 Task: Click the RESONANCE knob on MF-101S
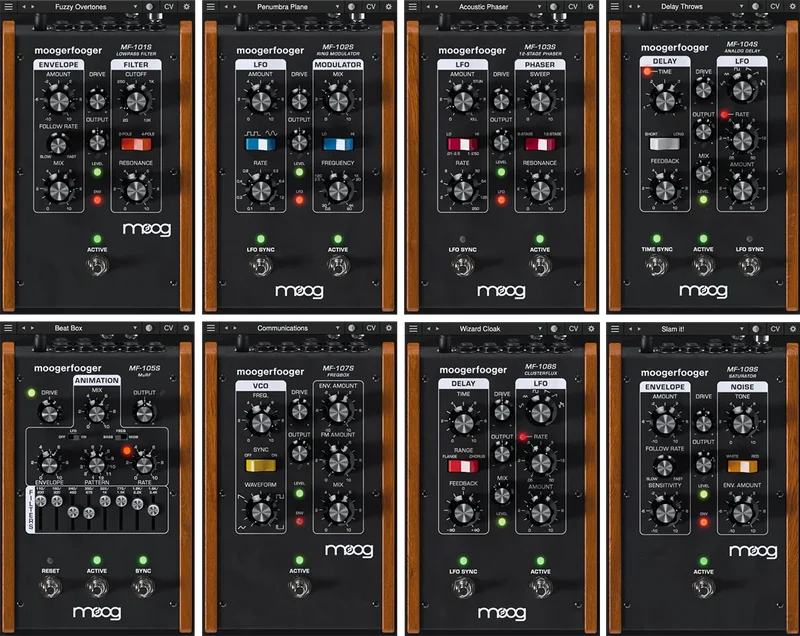tap(136, 191)
